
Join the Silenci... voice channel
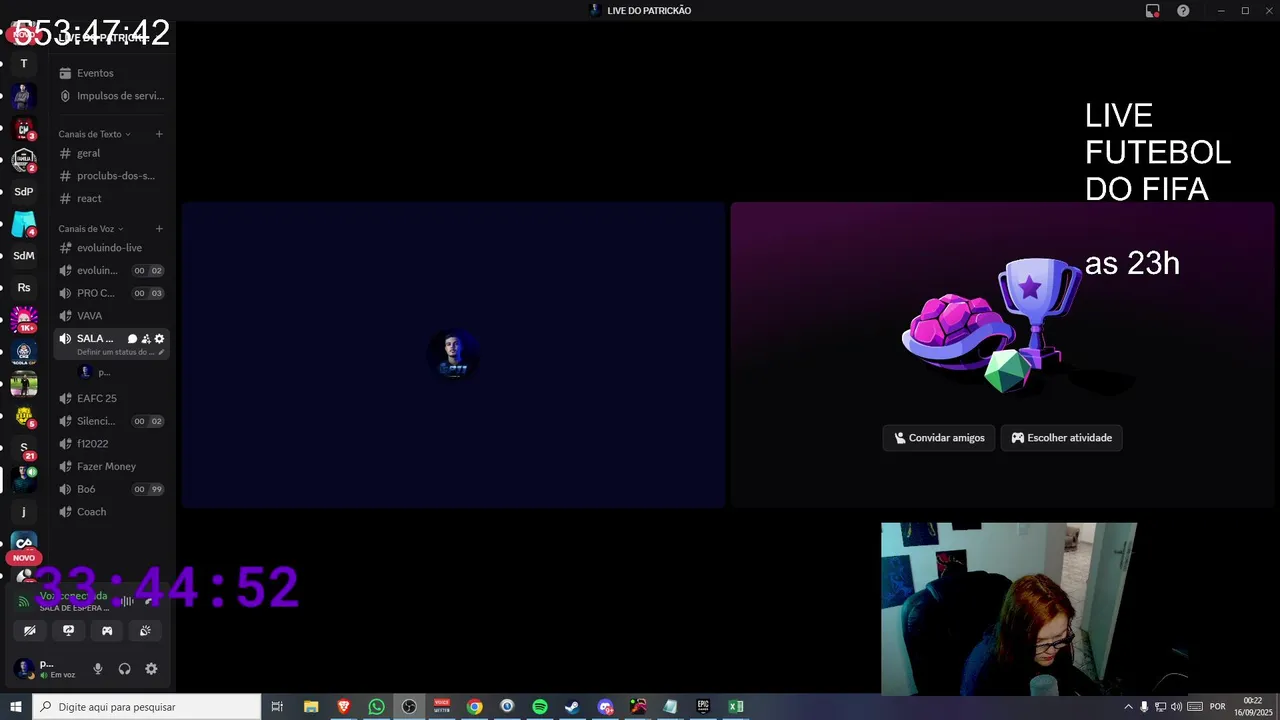[x=110, y=421]
